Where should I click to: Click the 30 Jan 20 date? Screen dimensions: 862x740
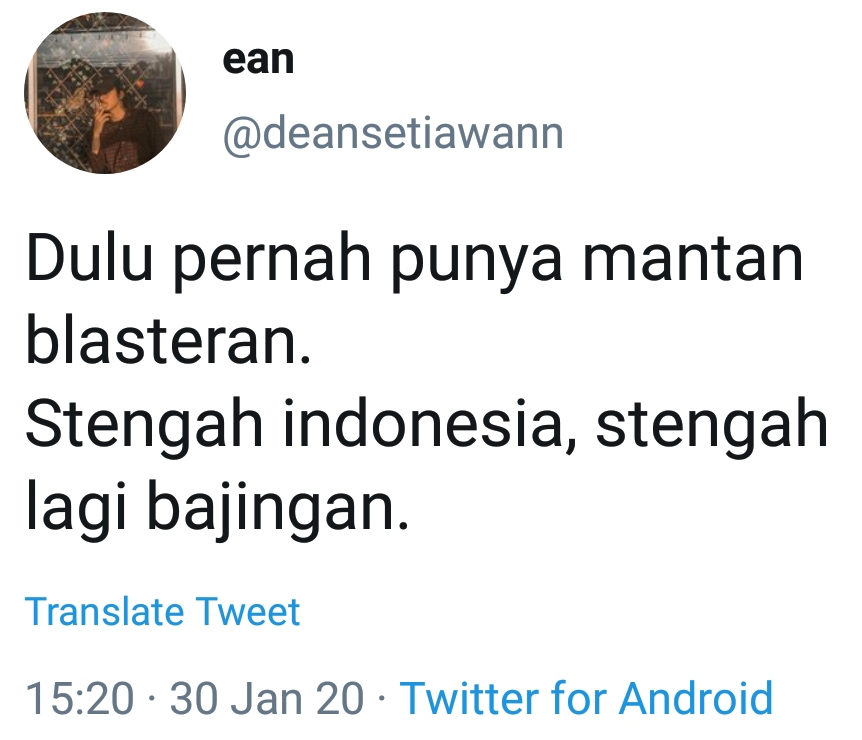point(267,698)
